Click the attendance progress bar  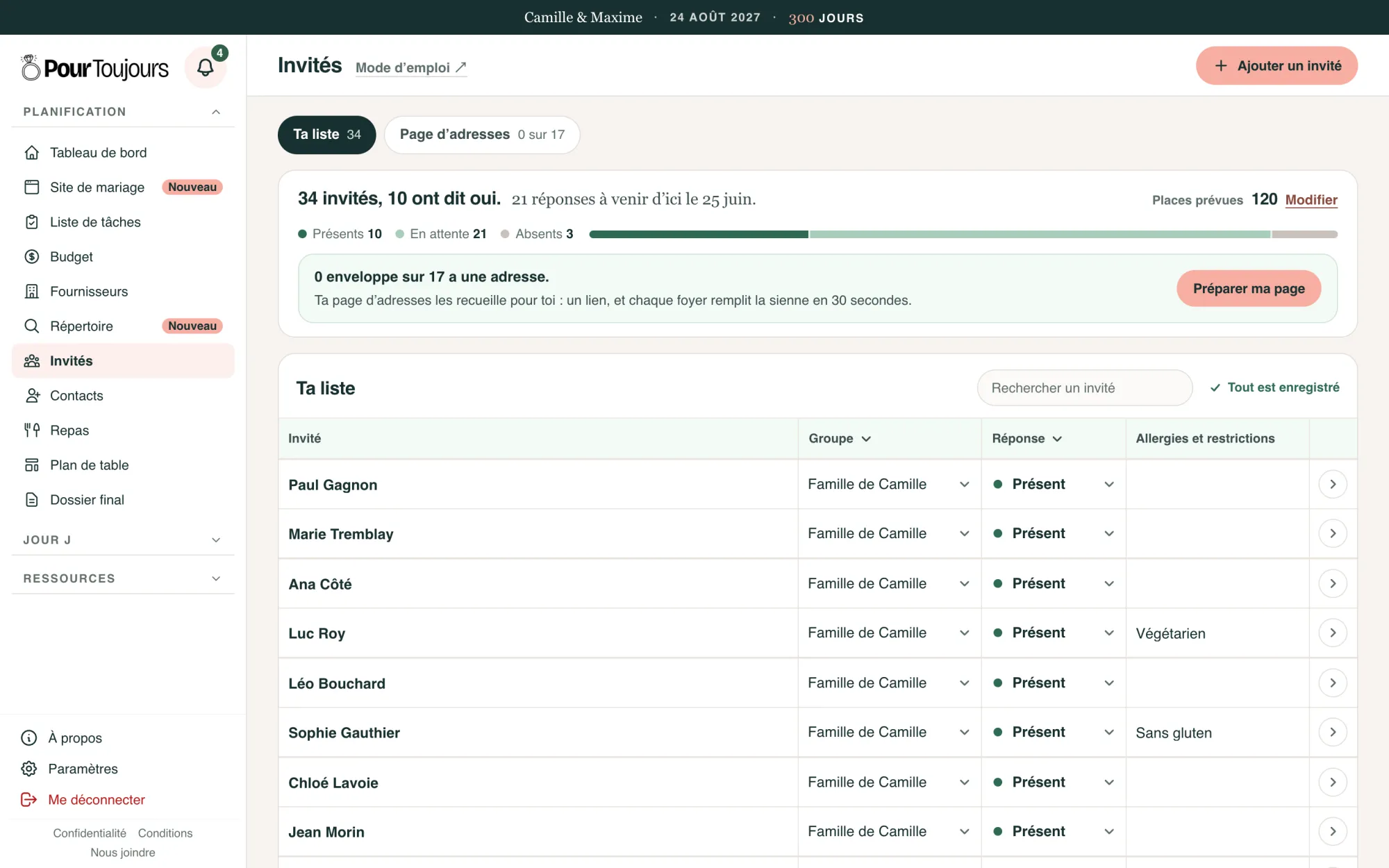coord(963,235)
